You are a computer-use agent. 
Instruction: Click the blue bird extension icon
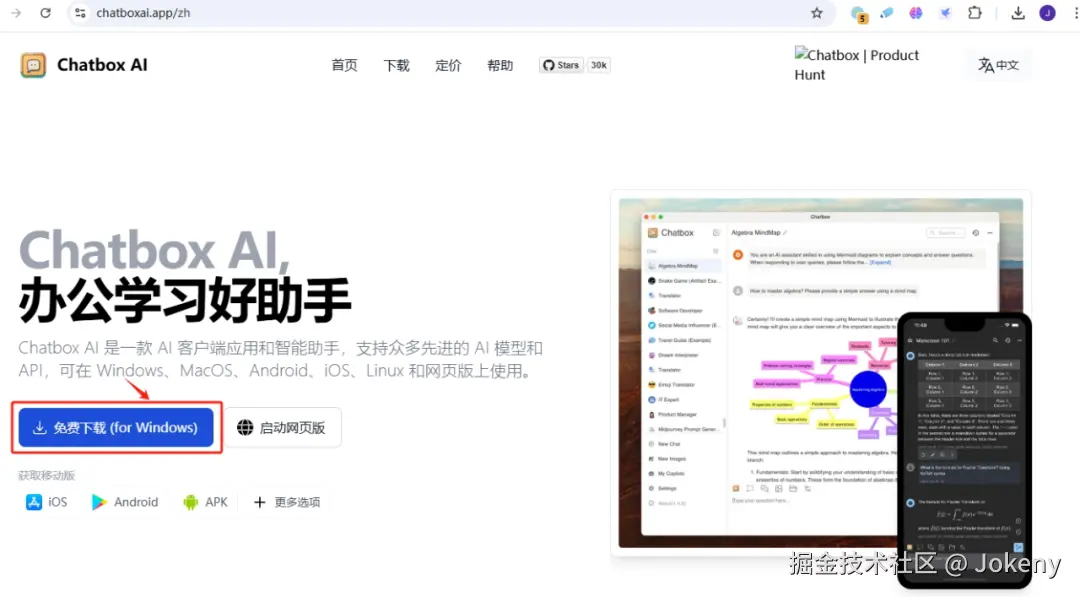coord(945,13)
